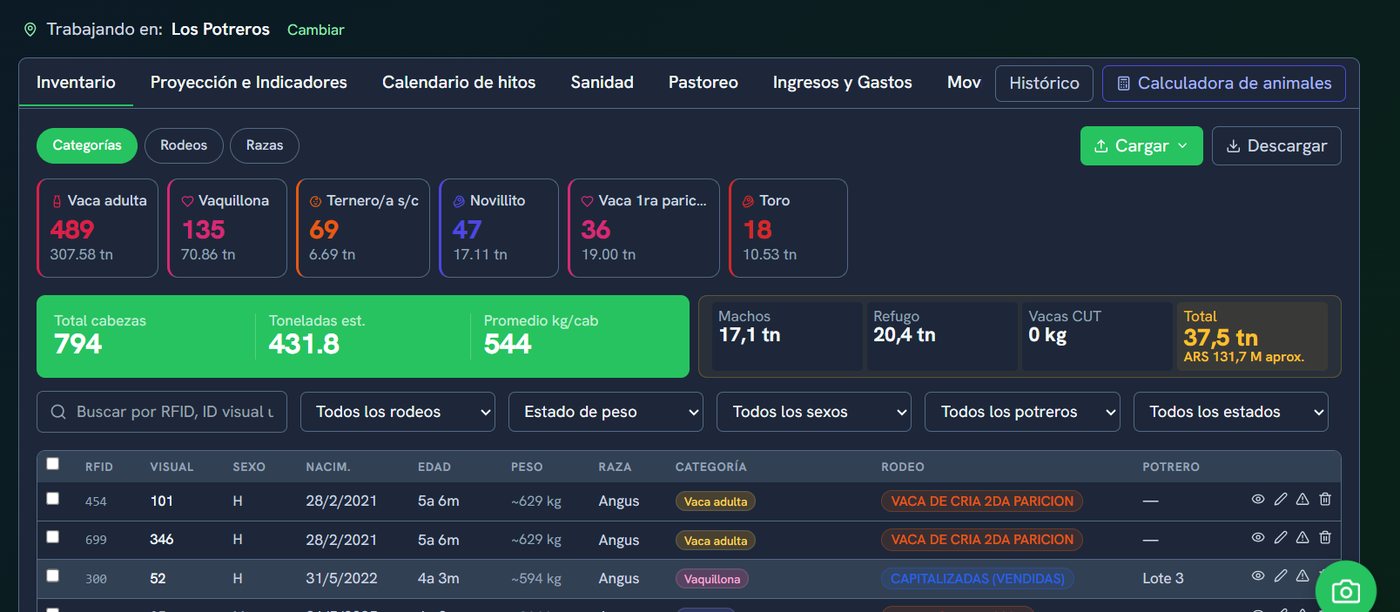Open the Todos los sexos dropdown
The image size is (1400, 612).
point(814,412)
